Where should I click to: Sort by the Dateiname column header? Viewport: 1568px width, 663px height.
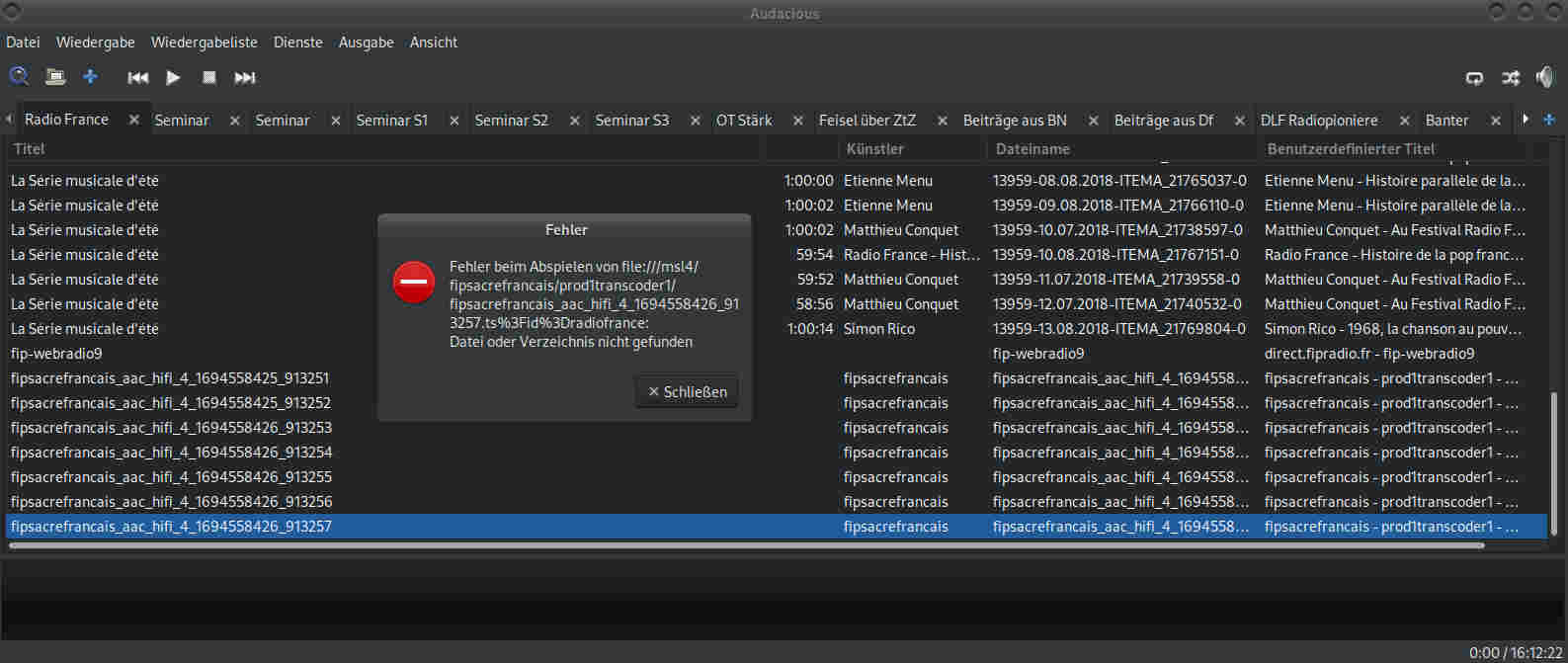point(1123,149)
